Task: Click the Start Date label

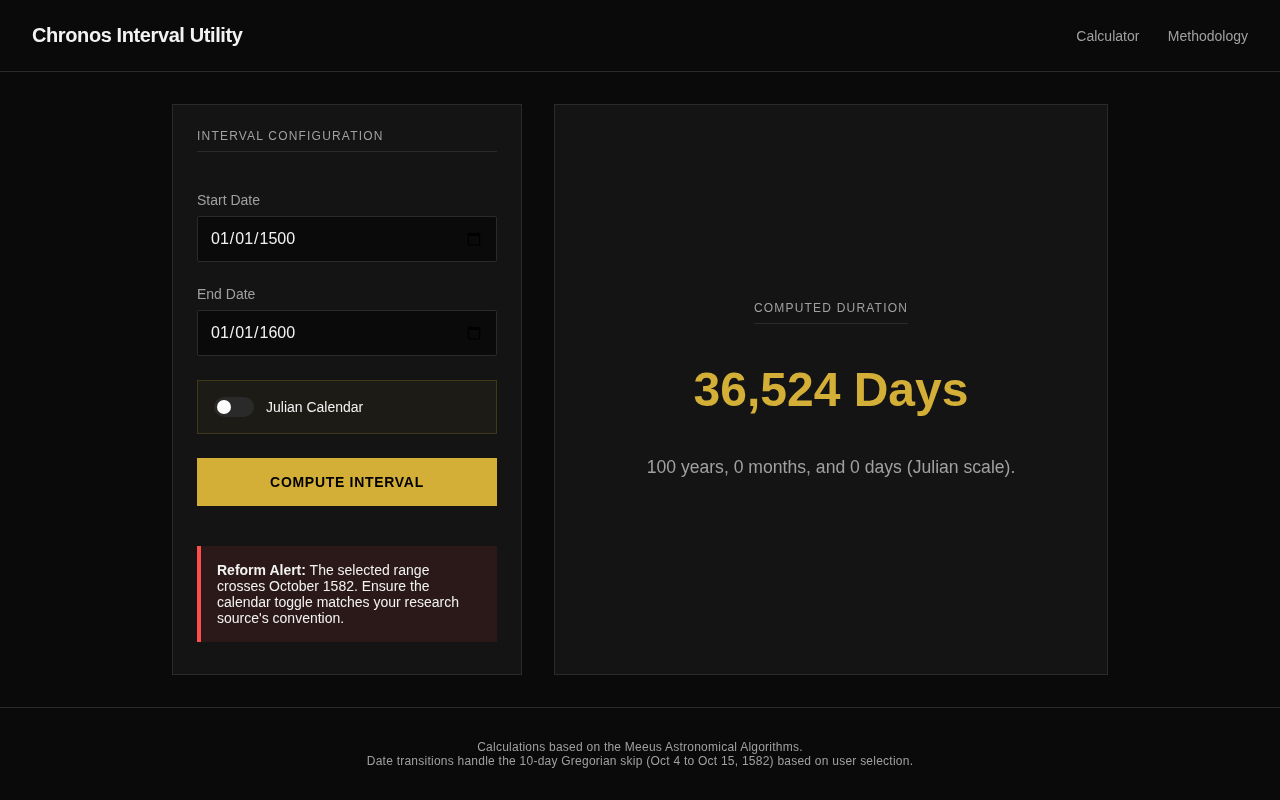Action: point(228,200)
